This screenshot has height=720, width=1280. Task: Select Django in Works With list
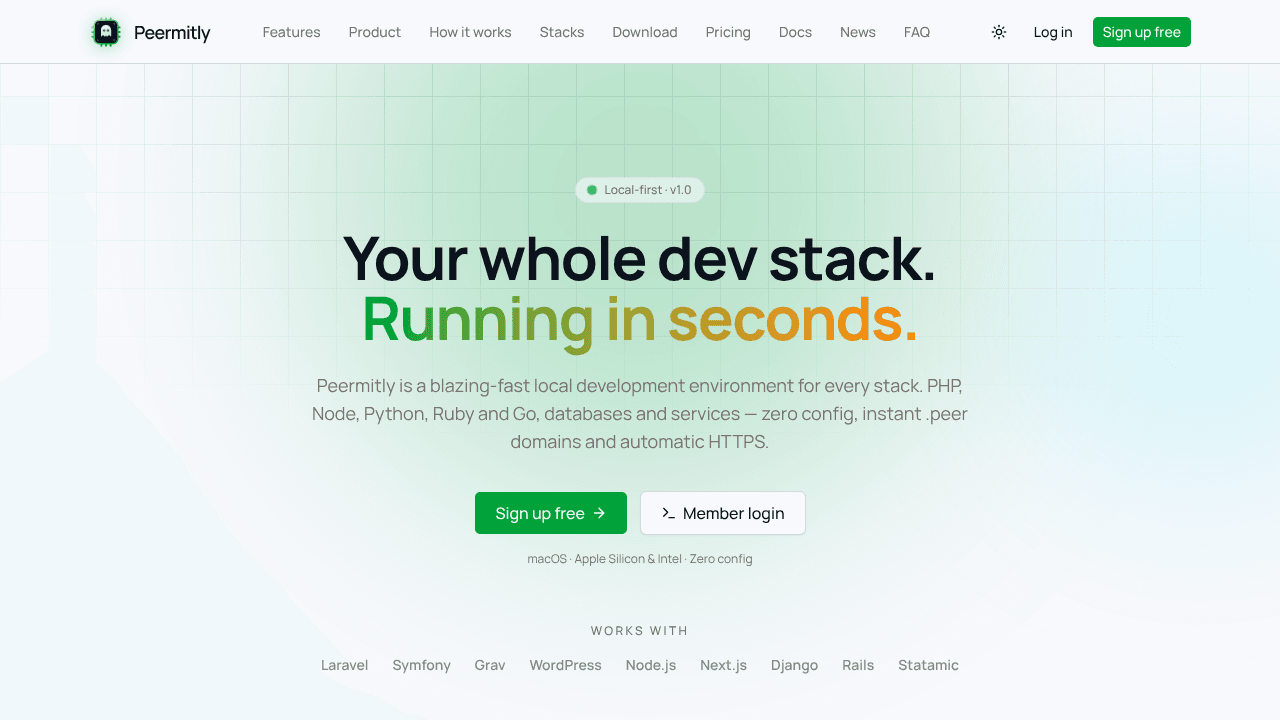795,665
